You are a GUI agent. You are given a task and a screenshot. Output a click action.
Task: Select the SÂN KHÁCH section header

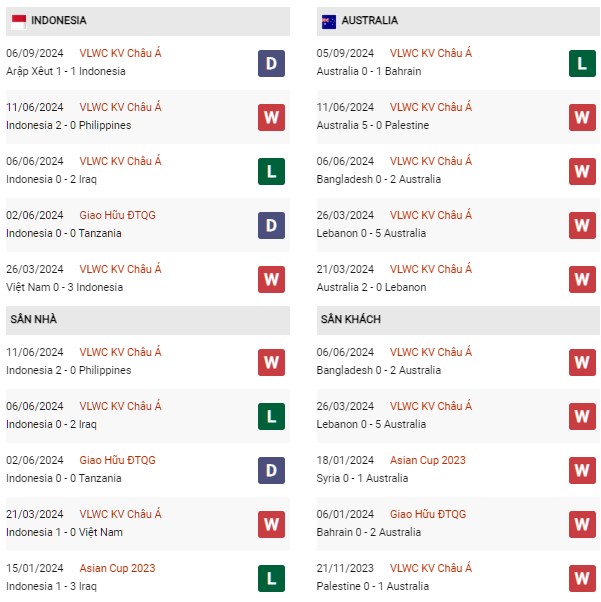click(x=458, y=319)
